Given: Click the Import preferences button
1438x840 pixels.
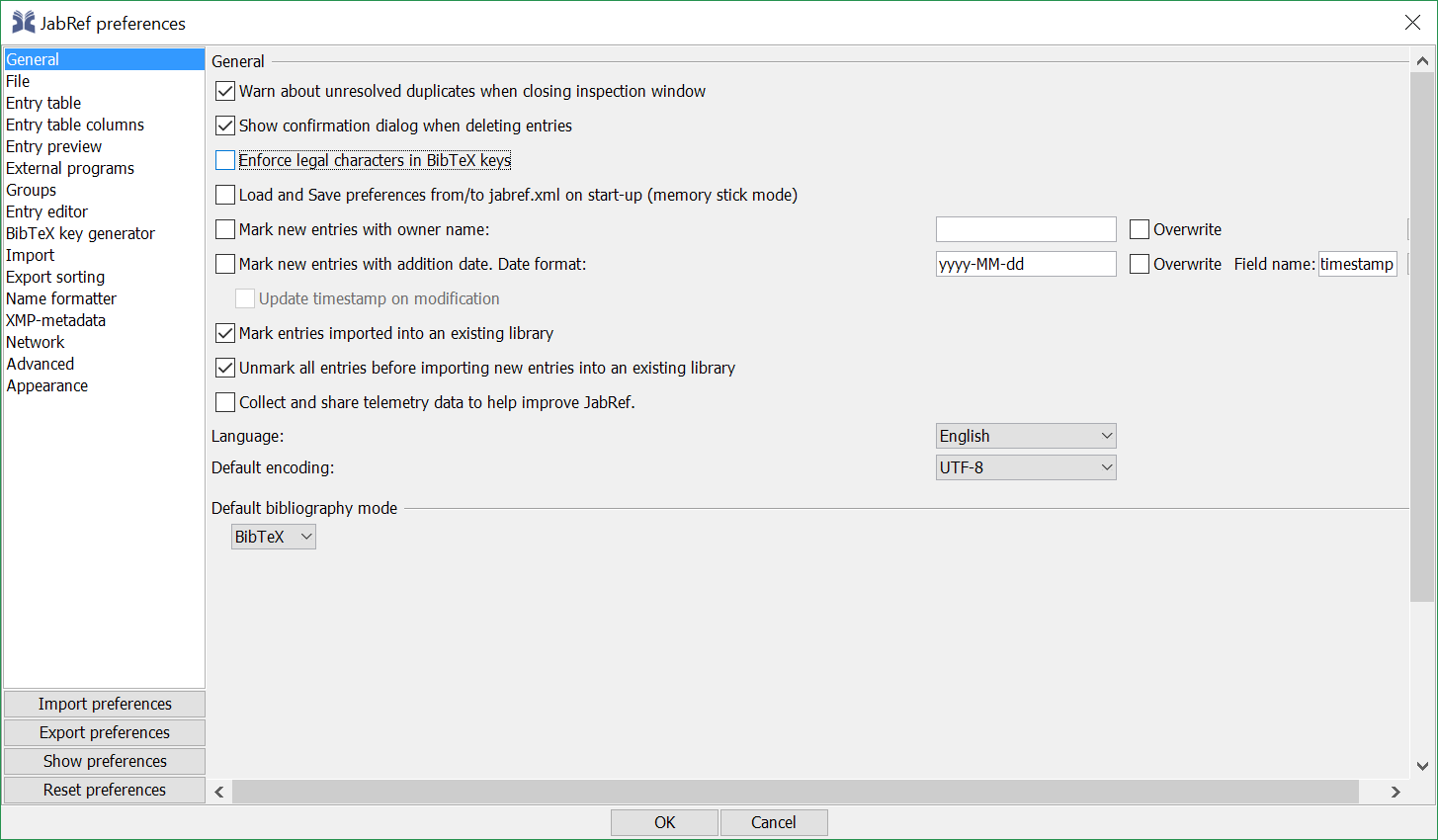Looking at the screenshot, I should tap(105, 704).
